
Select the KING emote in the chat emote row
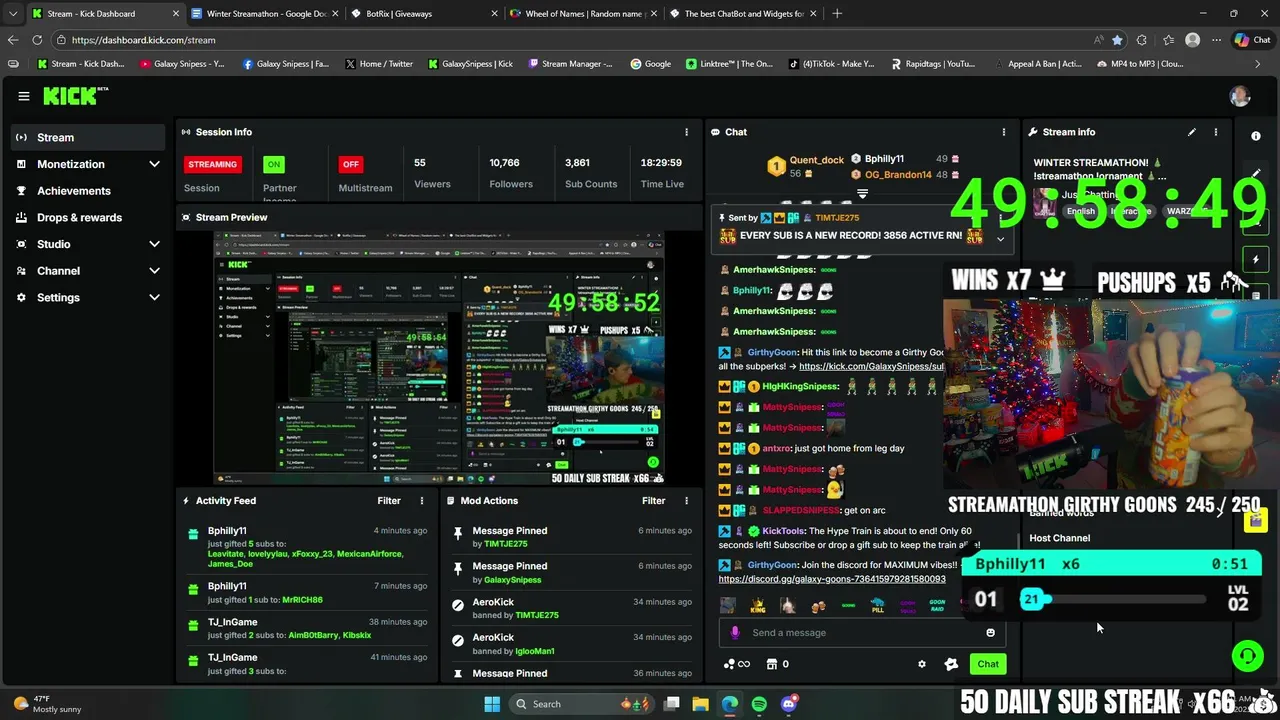pos(758,605)
